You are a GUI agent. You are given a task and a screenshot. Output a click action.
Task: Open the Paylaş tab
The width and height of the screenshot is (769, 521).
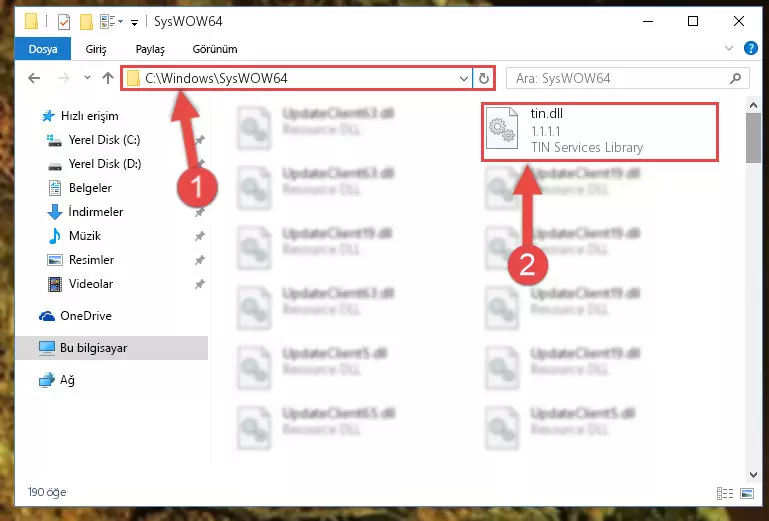(150, 49)
